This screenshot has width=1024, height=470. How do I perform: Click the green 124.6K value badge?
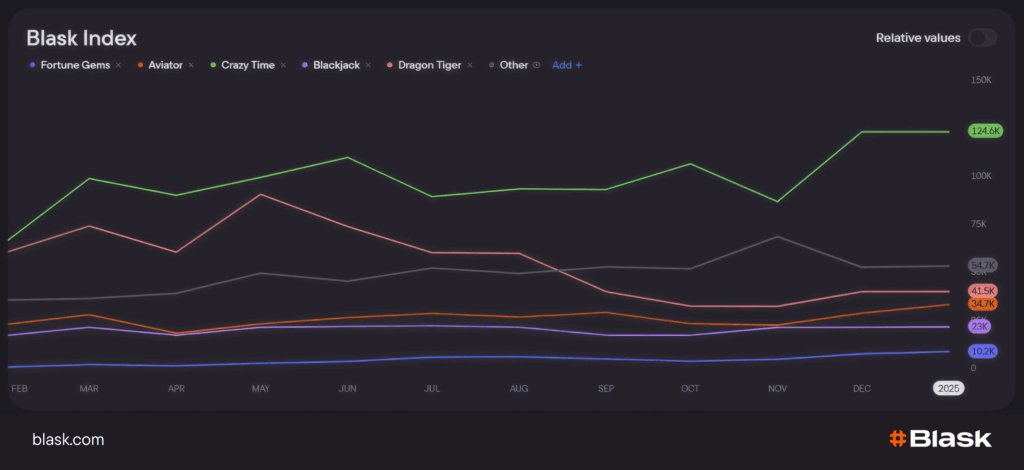984,131
